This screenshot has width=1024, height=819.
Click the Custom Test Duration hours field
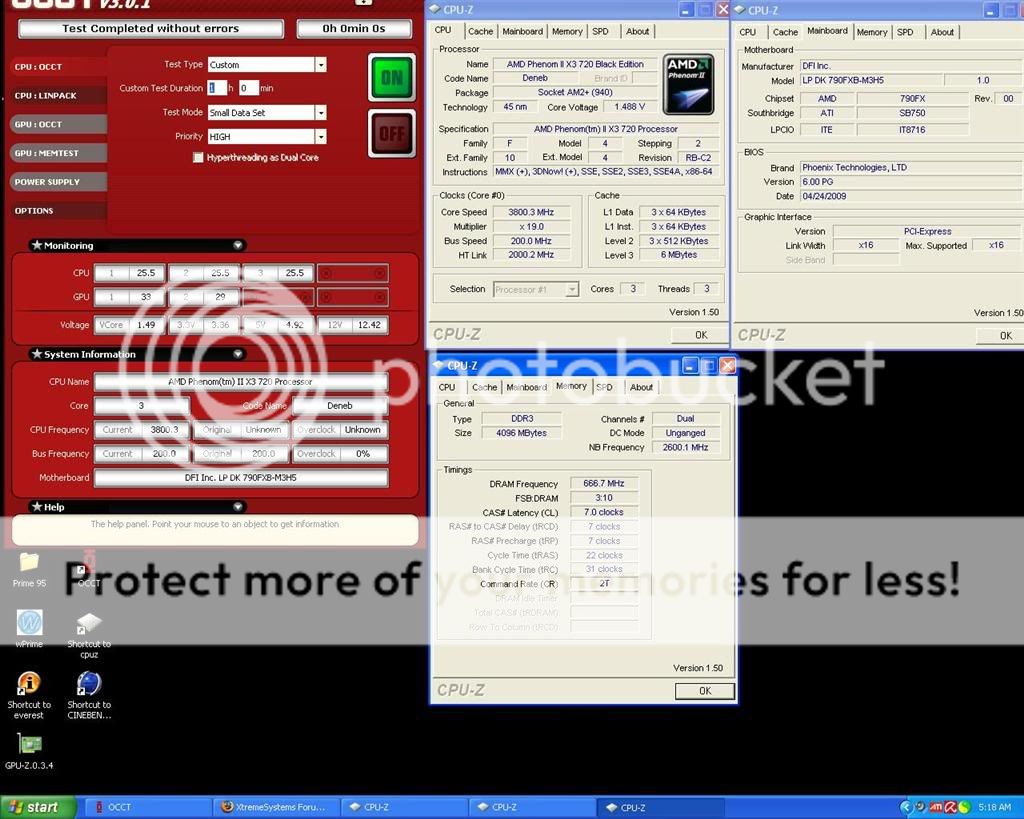(216, 88)
